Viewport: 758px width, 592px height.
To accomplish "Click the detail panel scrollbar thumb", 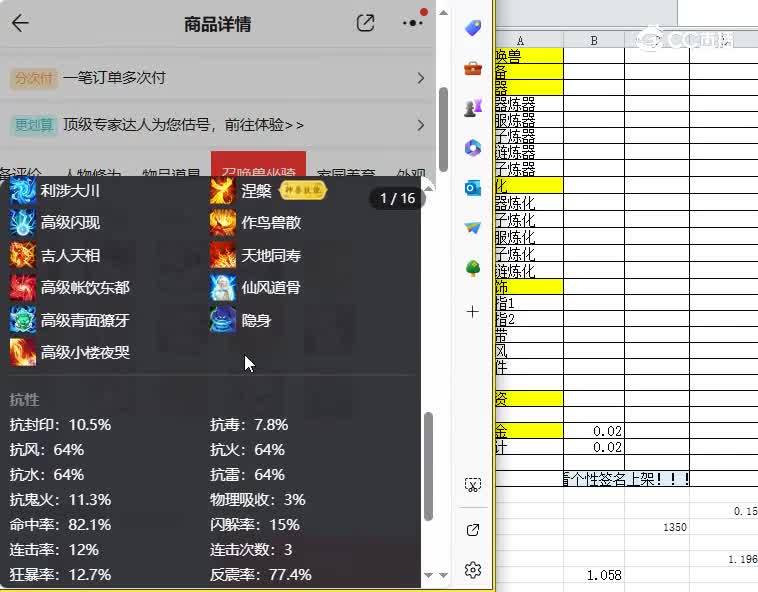I will 428,466.
